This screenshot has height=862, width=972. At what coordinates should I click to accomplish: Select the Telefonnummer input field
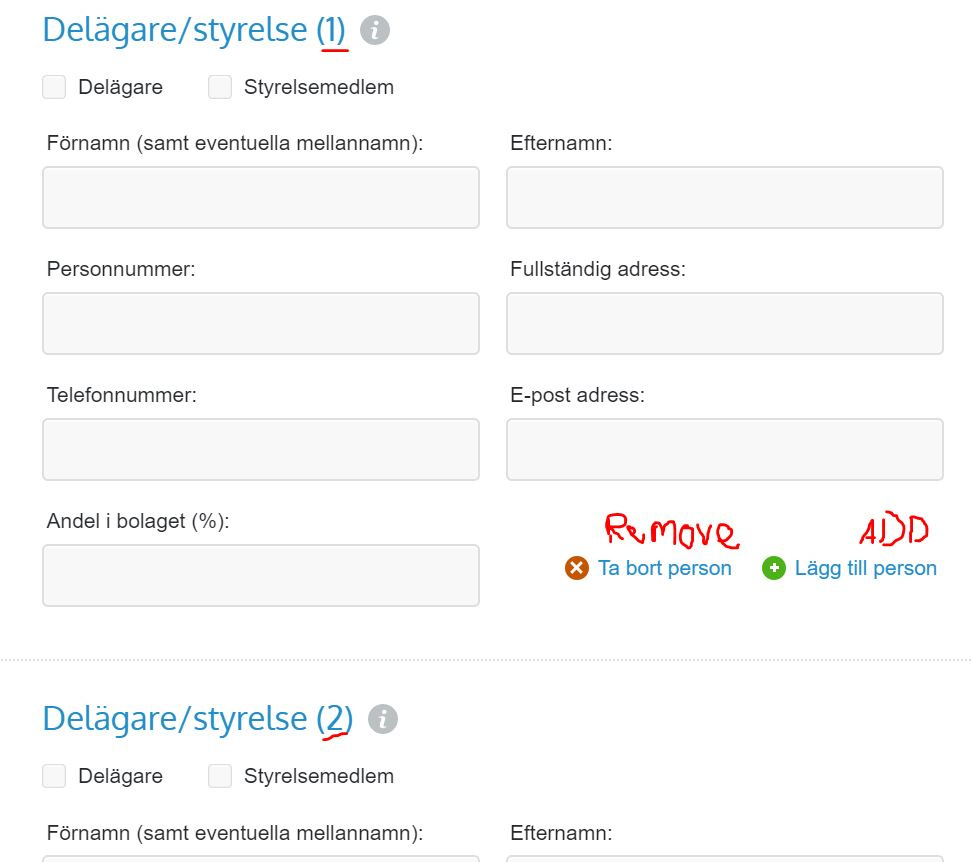coord(261,449)
